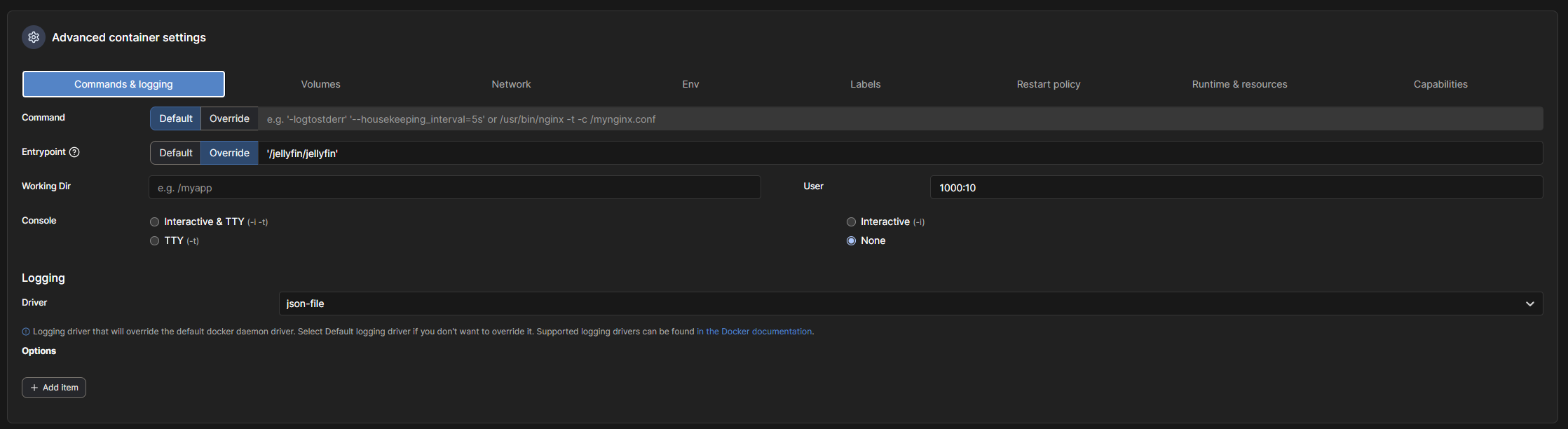1568x429 pixels.
Task: Click the User input field
Action: pyautogui.click(x=1236, y=187)
